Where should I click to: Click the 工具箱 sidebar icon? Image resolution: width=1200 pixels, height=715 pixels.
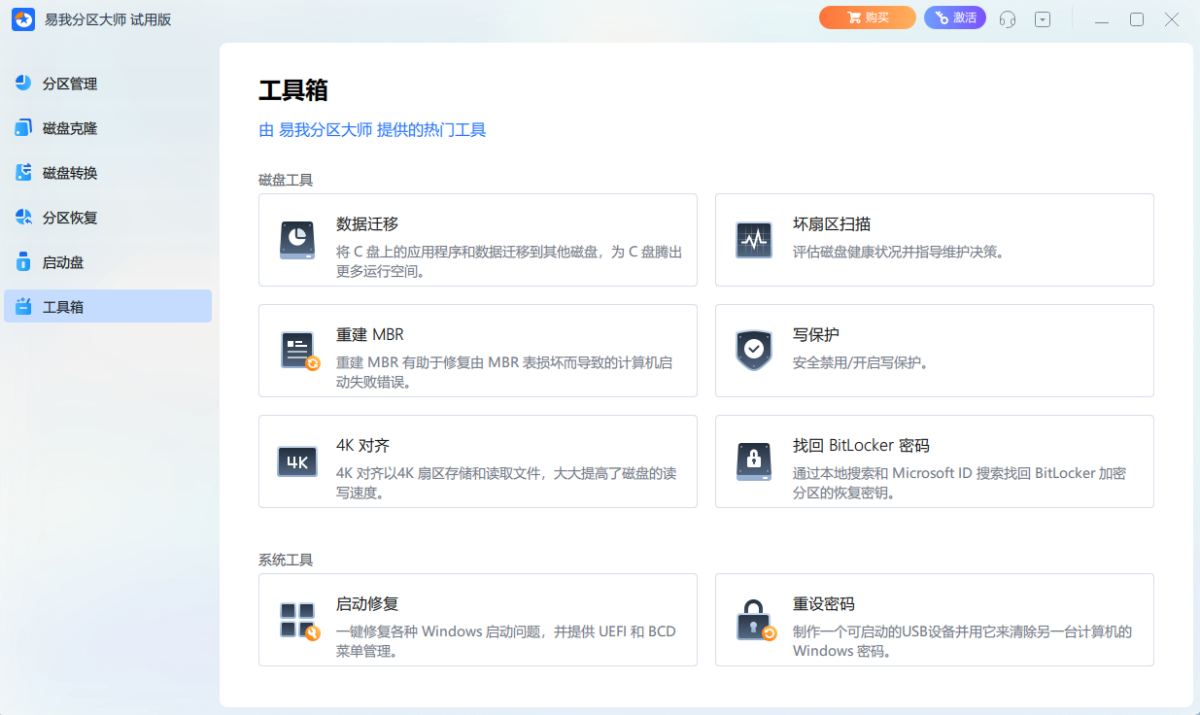[23, 306]
